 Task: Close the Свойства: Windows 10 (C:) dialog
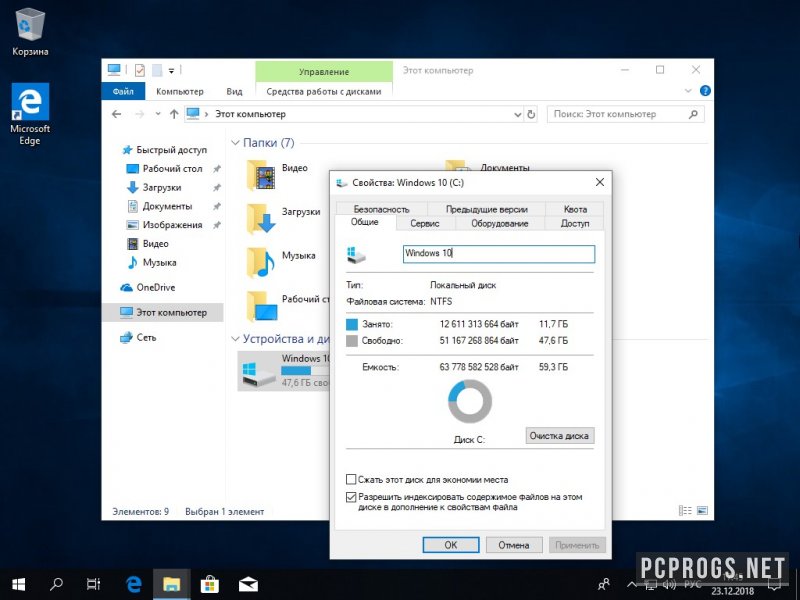tap(600, 182)
